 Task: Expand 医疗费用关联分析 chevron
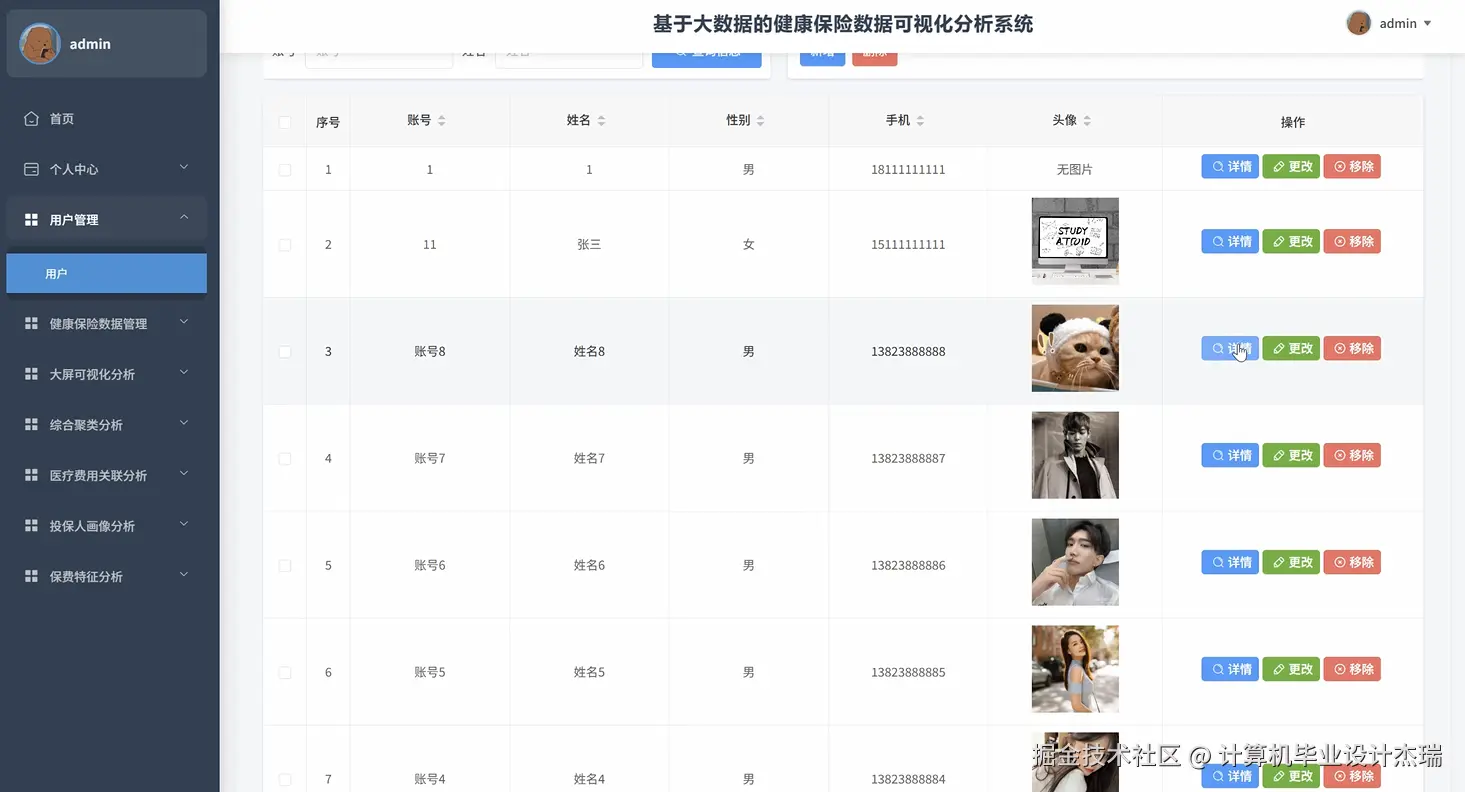click(184, 474)
